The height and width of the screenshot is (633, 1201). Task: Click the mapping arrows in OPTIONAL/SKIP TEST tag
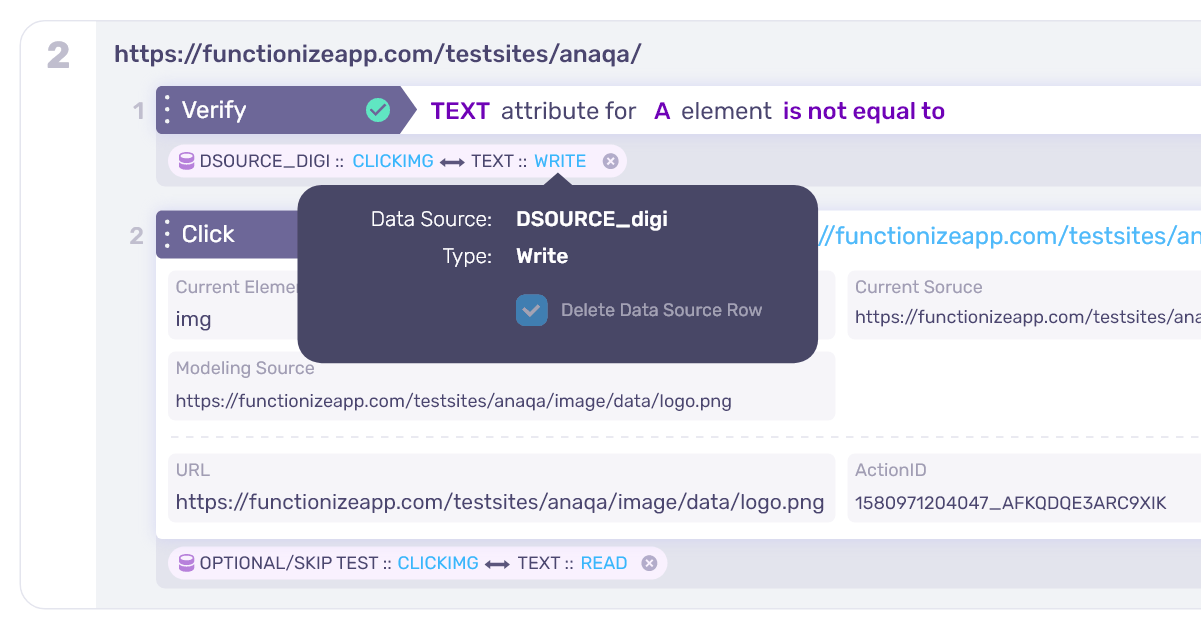point(497,563)
